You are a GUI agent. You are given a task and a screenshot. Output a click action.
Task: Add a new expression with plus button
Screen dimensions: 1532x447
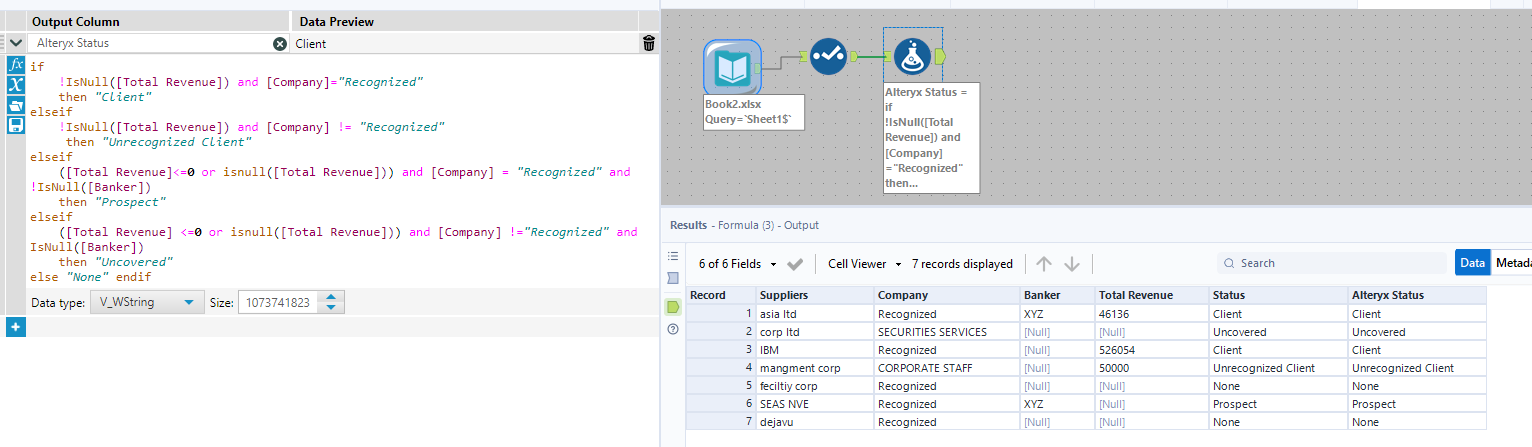click(15, 327)
